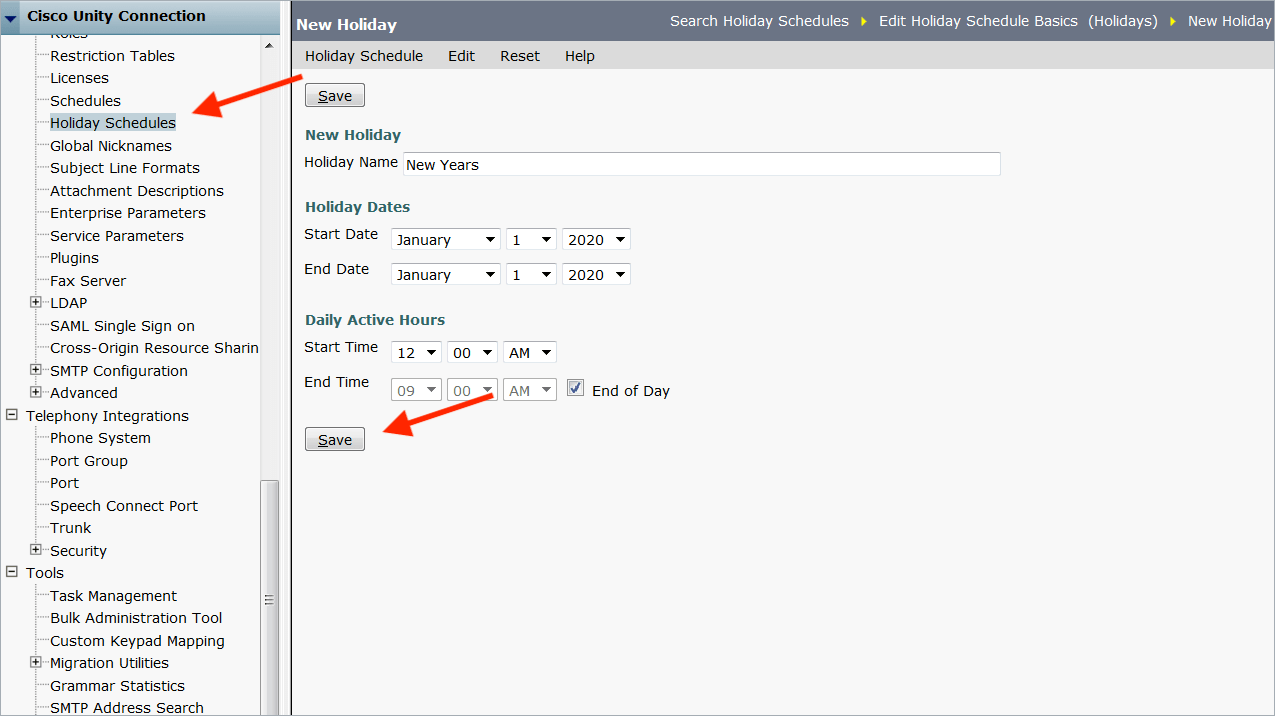Open Phone System under Telephony Integrations

[100, 438]
